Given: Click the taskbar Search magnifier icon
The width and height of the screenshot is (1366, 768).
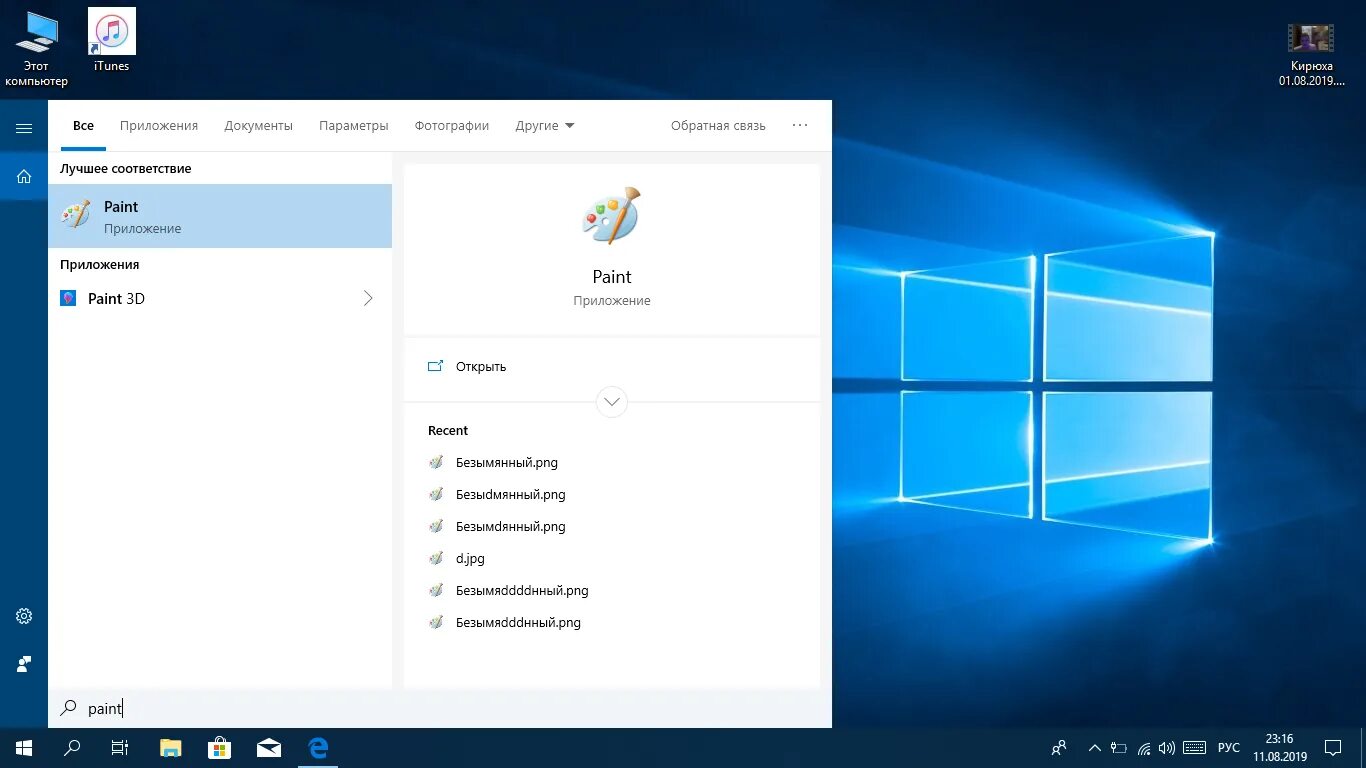Looking at the screenshot, I should pos(72,748).
